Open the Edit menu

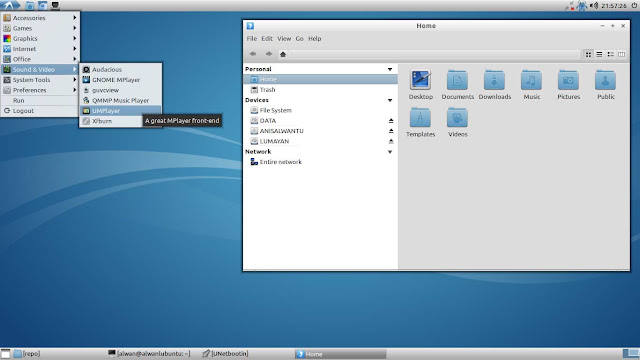tap(267, 38)
